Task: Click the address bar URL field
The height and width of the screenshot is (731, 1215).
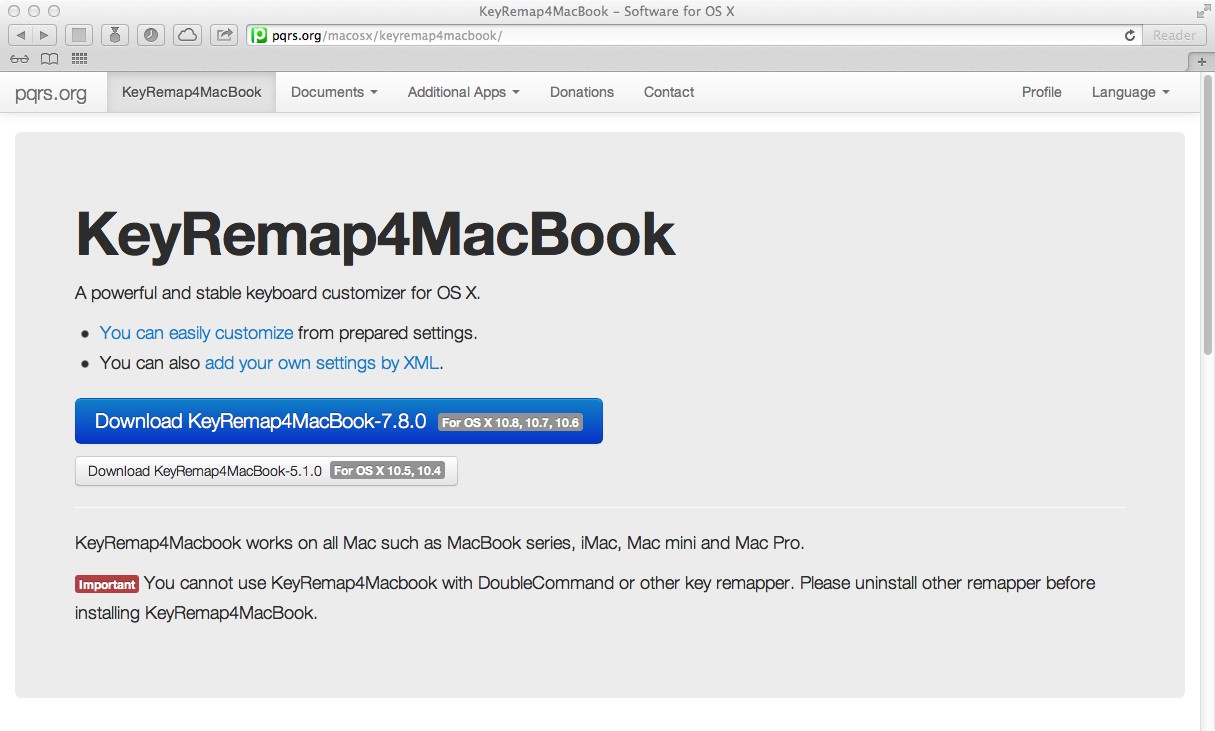Action: click(x=694, y=35)
